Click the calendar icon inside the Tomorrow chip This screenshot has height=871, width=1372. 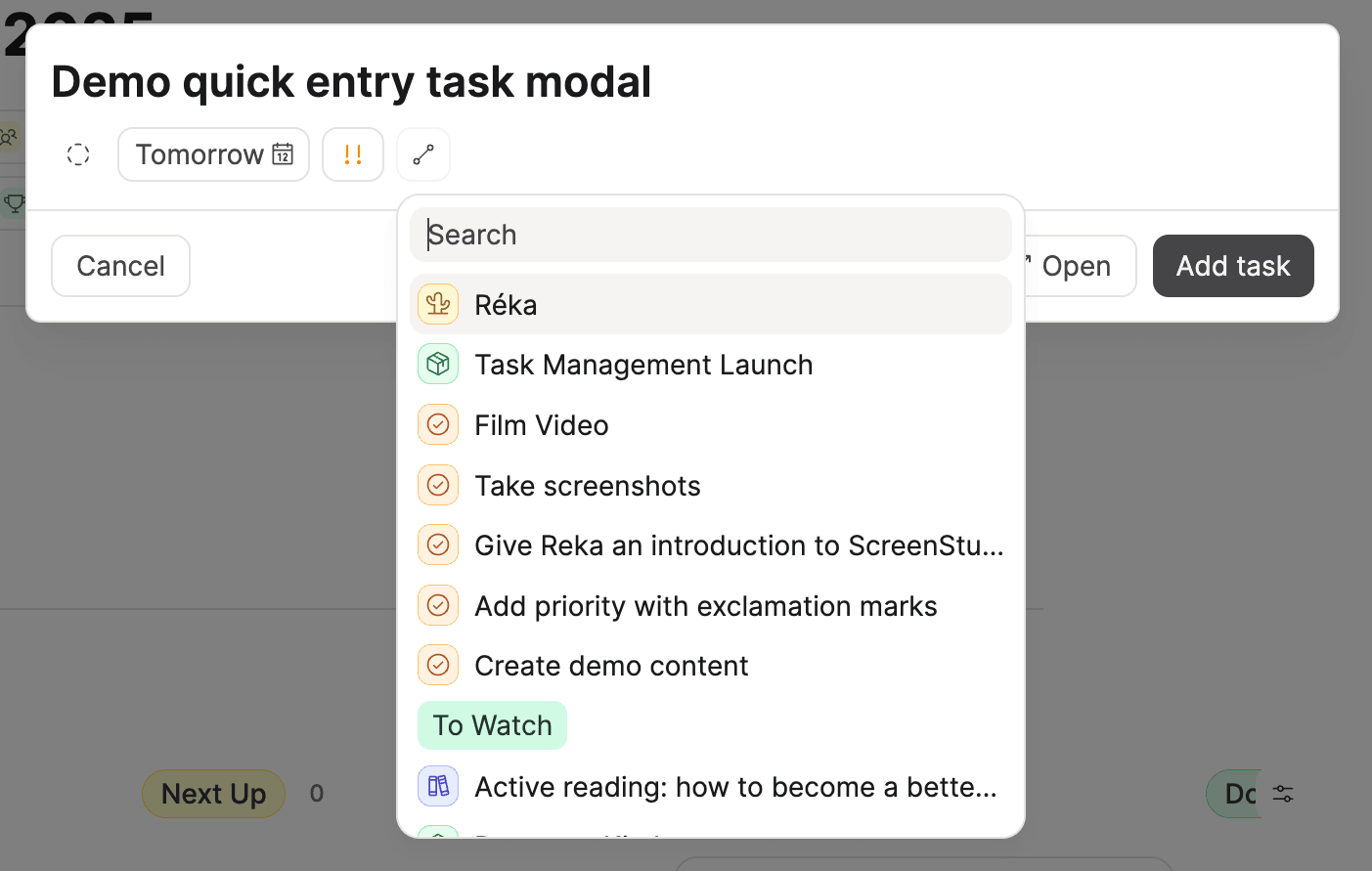click(x=282, y=153)
